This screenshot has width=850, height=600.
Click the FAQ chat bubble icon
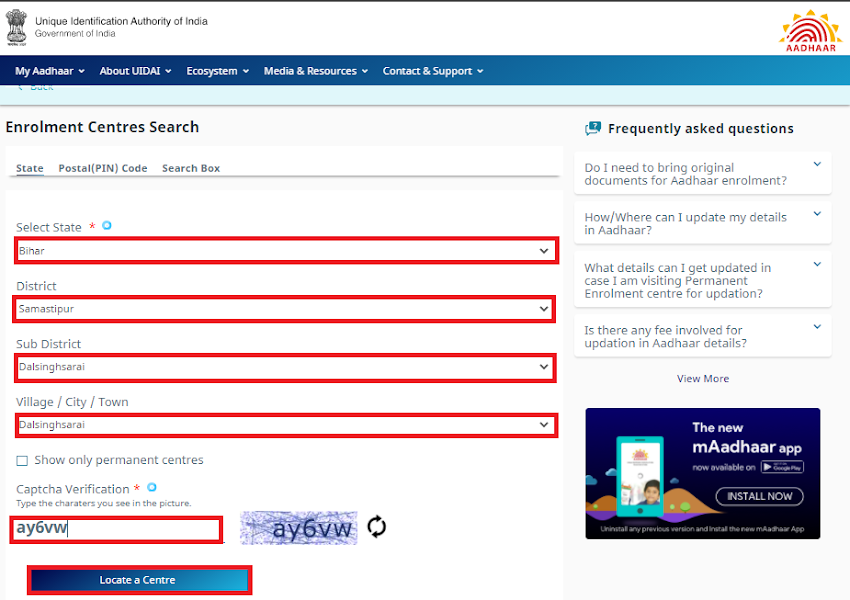[x=593, y=128]
